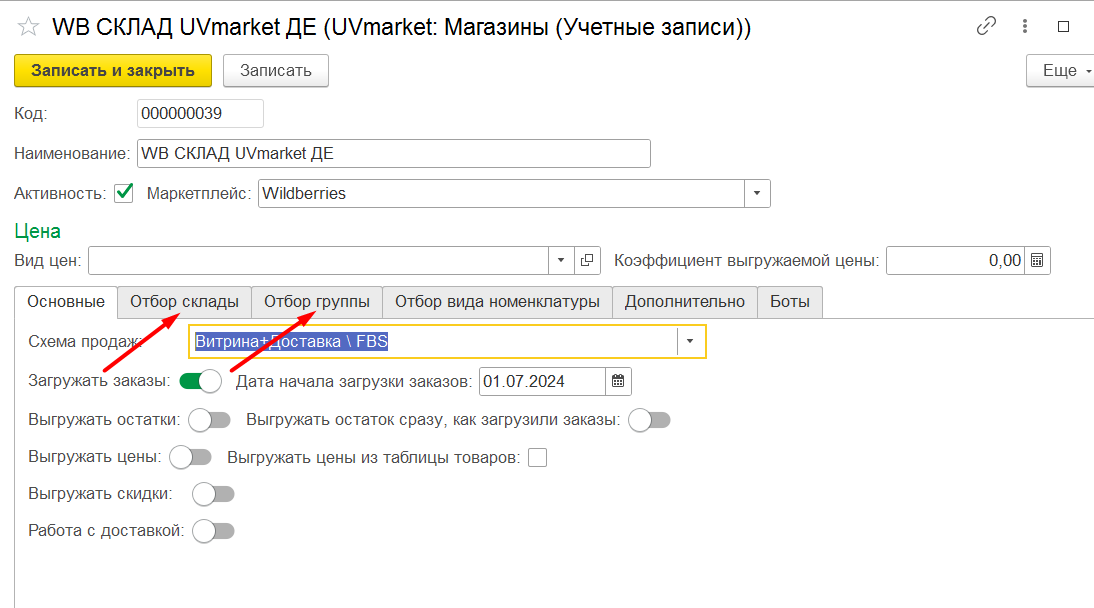1094x608 pixels.
Task: Switch to the Отбор склады tab
Action: 184,302
